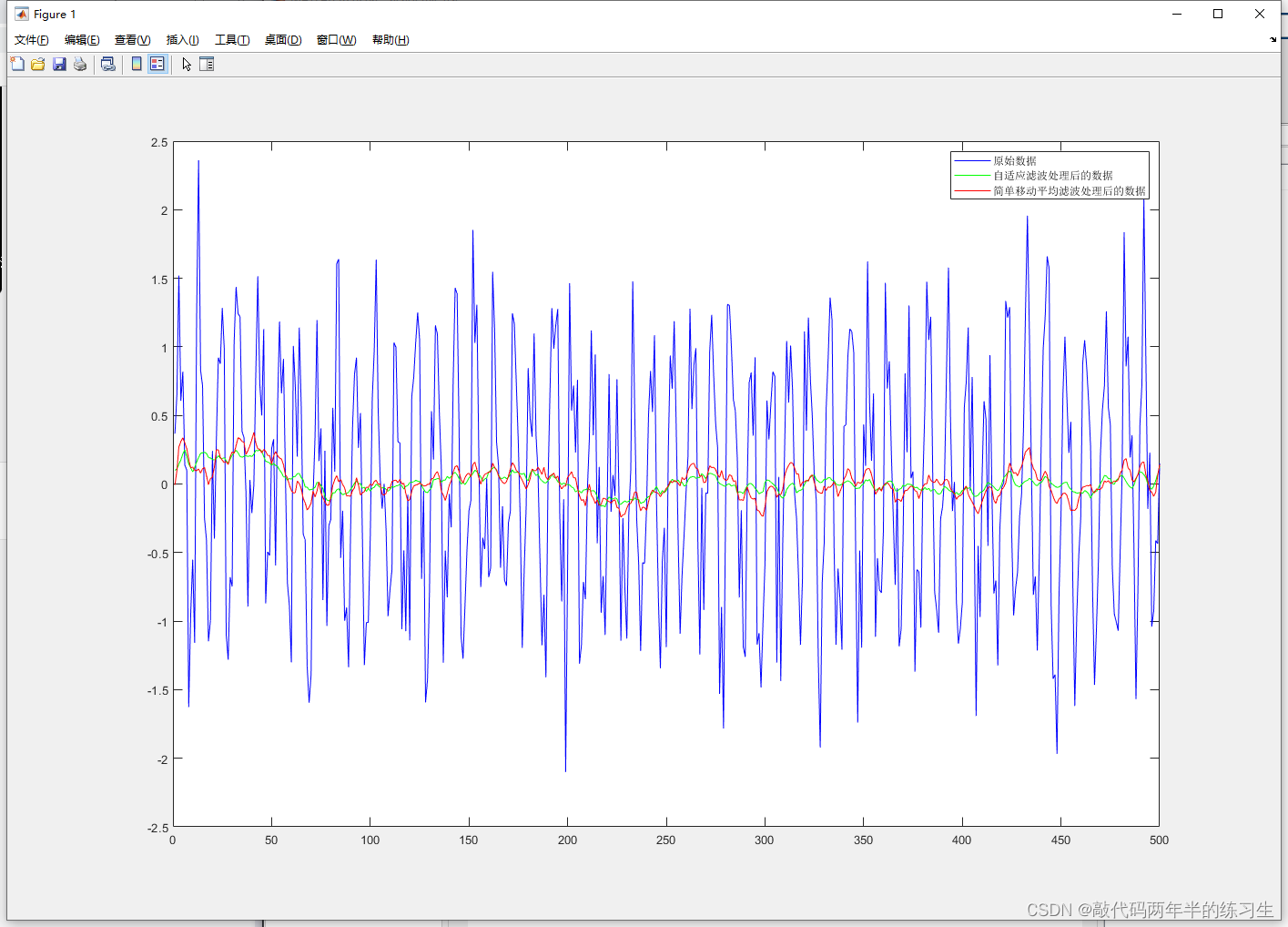Open the 文件(F) menu
The width and height of the screenshot is (1288, 927).
click(32, 40)
